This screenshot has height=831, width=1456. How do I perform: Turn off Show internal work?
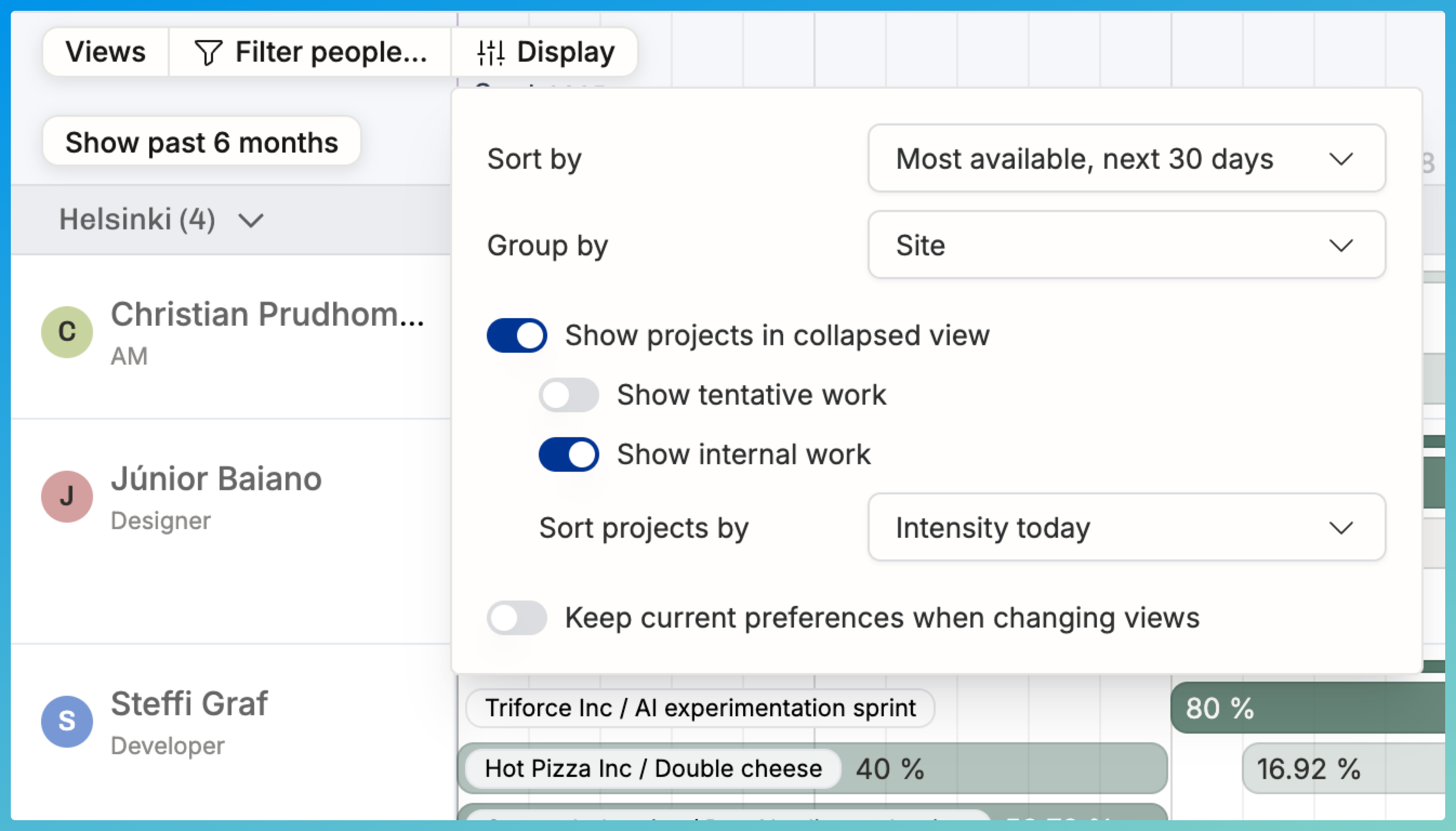click(x=569, y=454)
